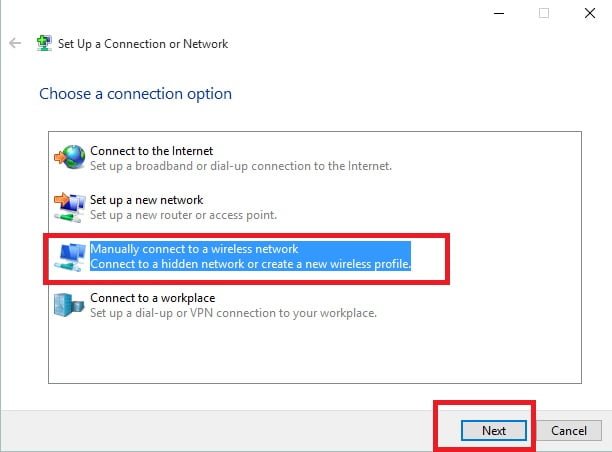Click the dial-up or VPN connection description
612x452 pixels.
pyautogui.click(x=233, y=313)
